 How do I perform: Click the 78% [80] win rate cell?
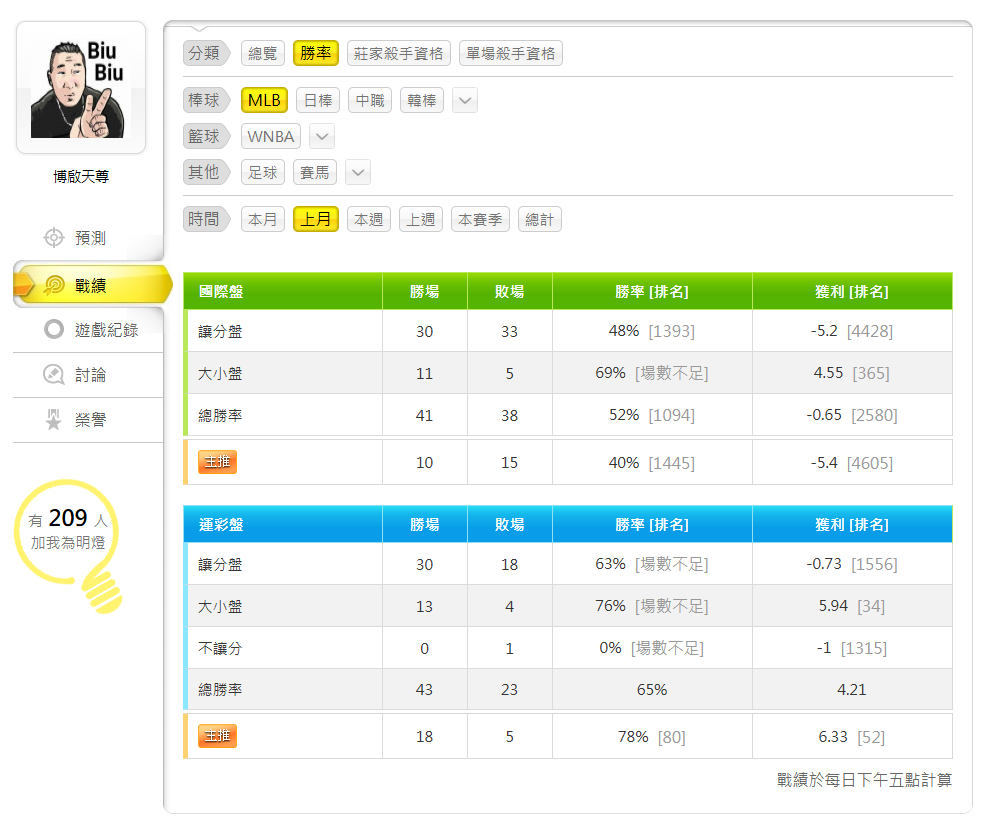pyautogui.click(x=652, y=737)
